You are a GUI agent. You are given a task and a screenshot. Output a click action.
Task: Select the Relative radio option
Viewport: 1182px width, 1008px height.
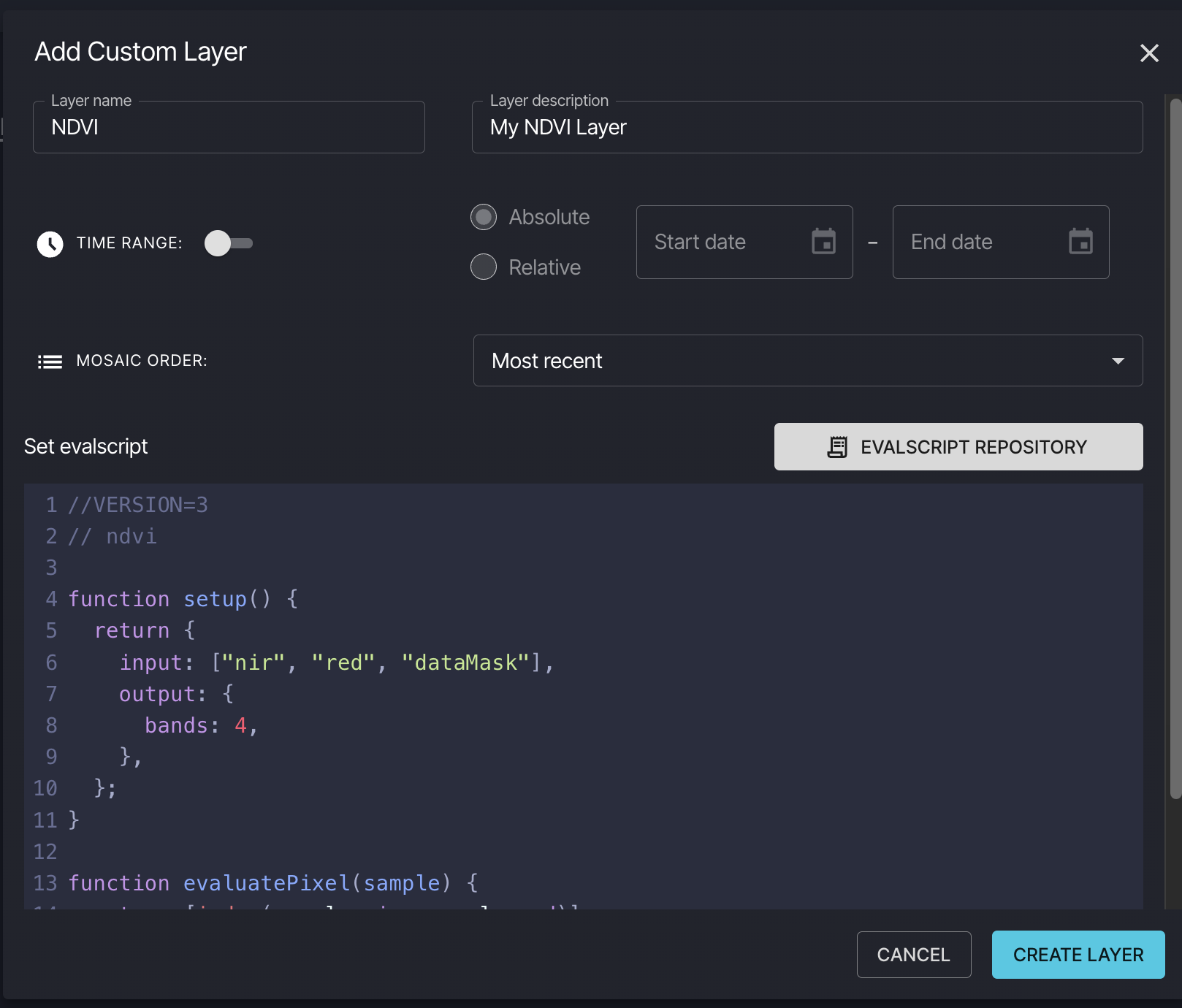click(x=484, y=267)
